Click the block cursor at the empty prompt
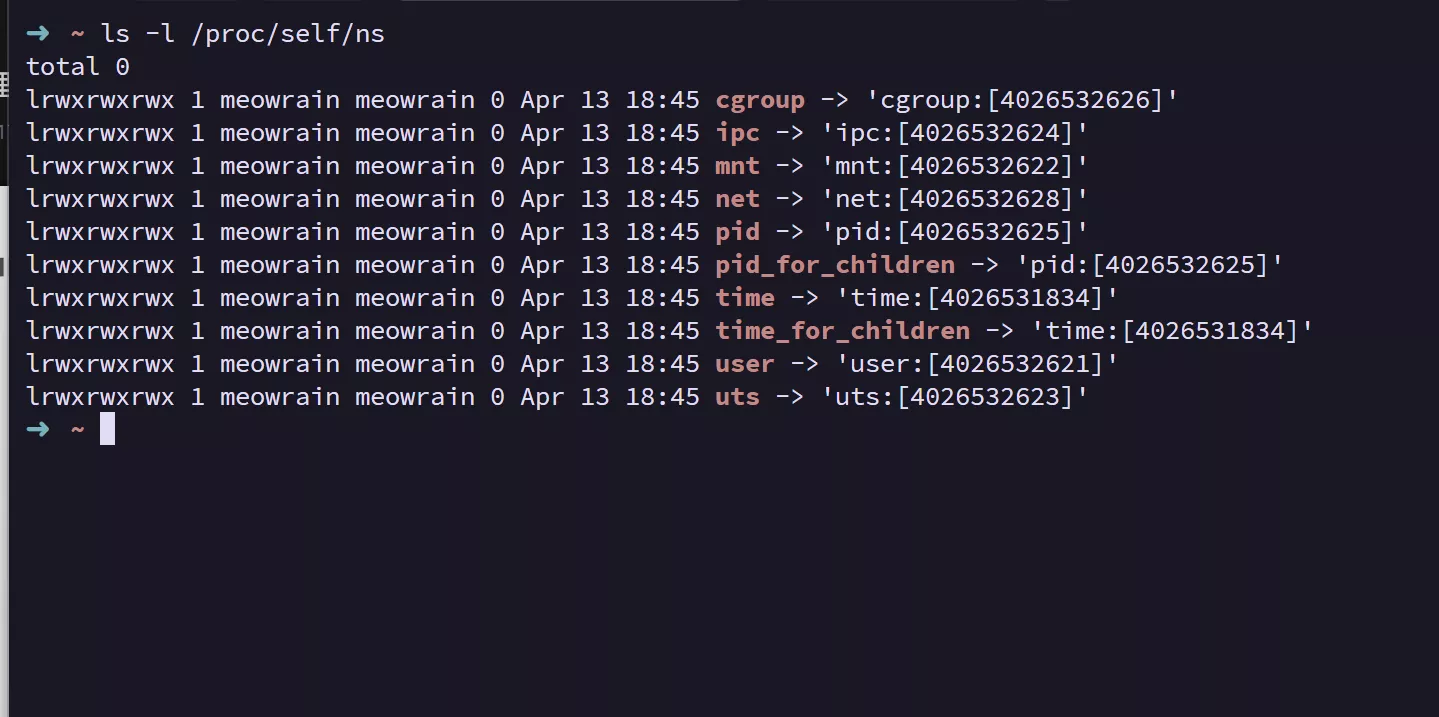 (x=107, y=429)
